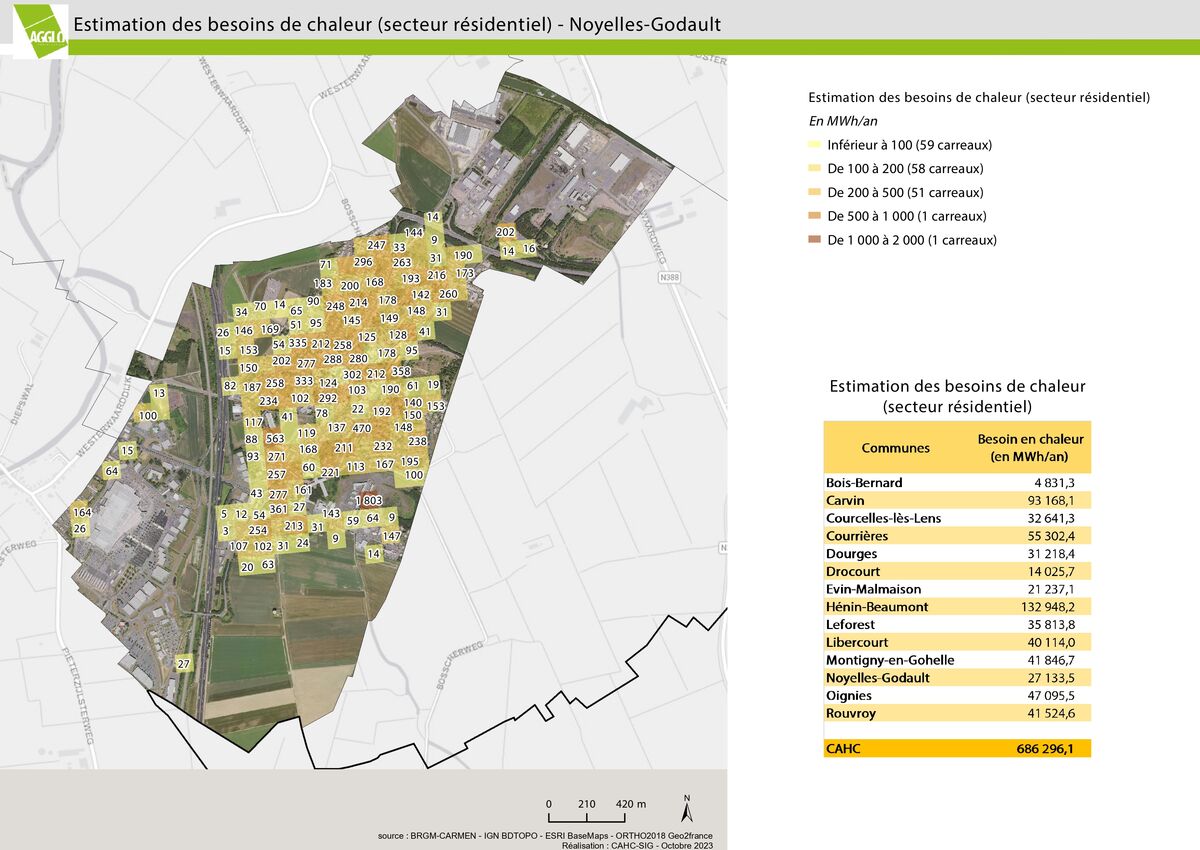Click the legend heading 'Estimation des besoins de chaleur'
Image resolution: width=1200 pixels, height=850 pixels.
[x=979, y=98]
